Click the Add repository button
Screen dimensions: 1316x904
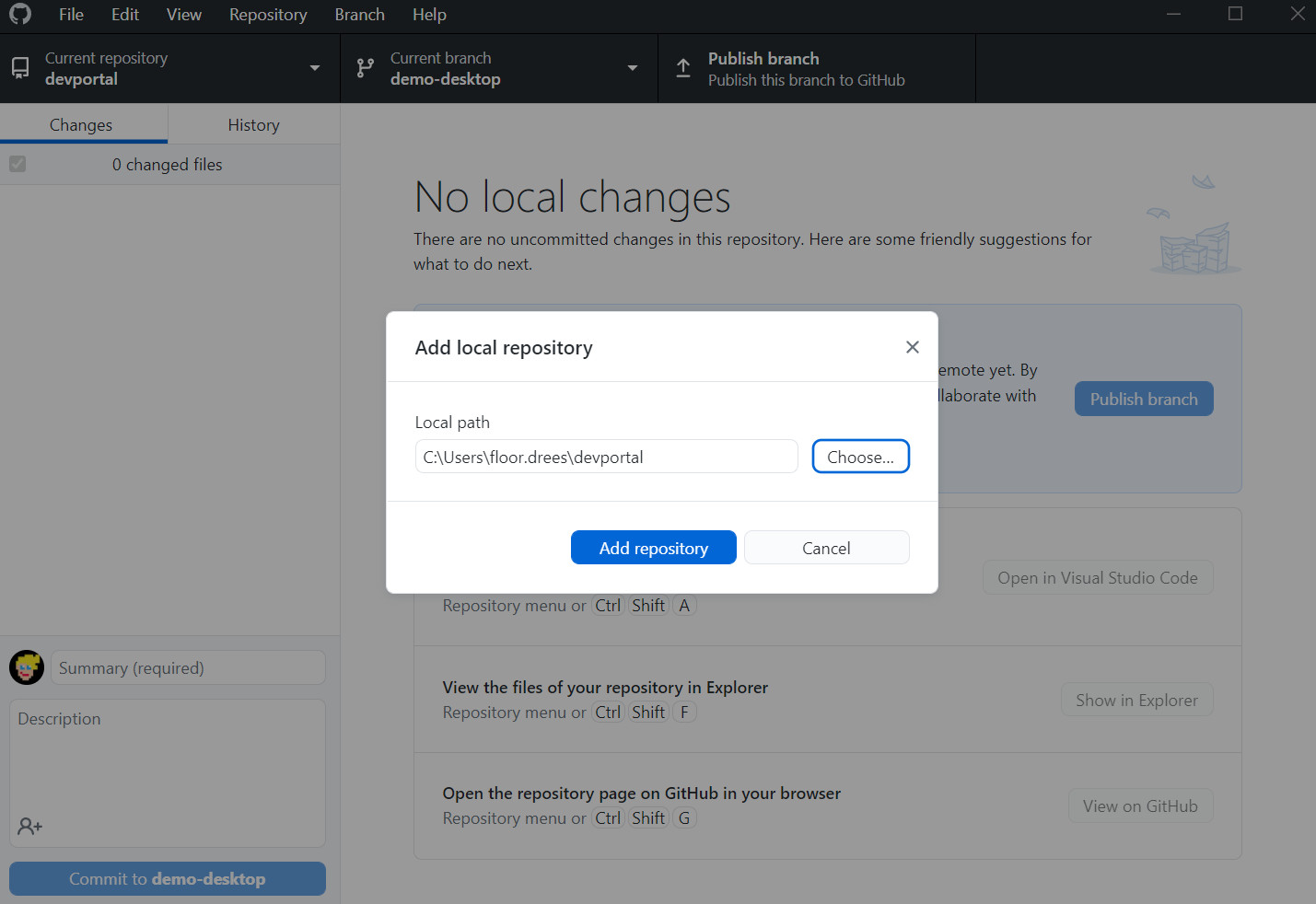(653, 547)
